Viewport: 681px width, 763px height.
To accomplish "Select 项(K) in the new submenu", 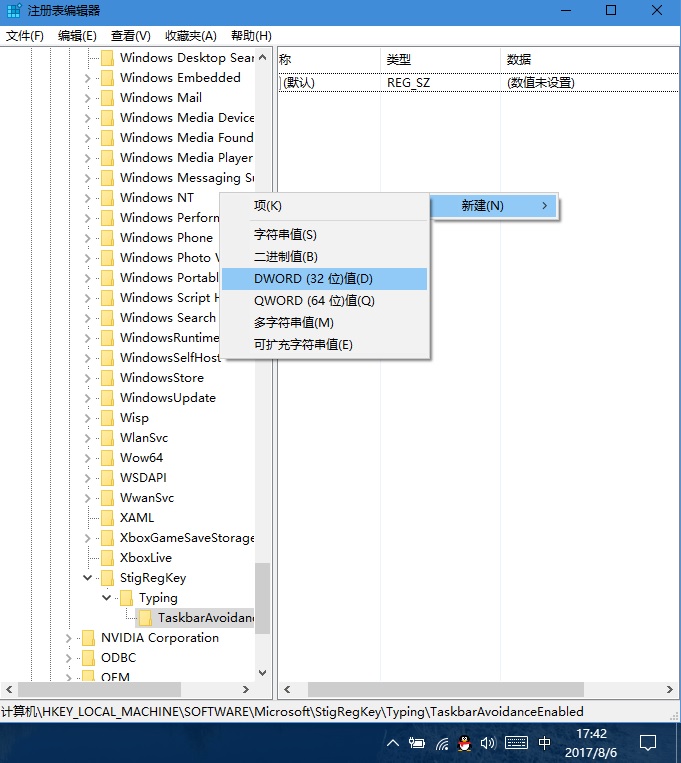I will pos(325,205).
